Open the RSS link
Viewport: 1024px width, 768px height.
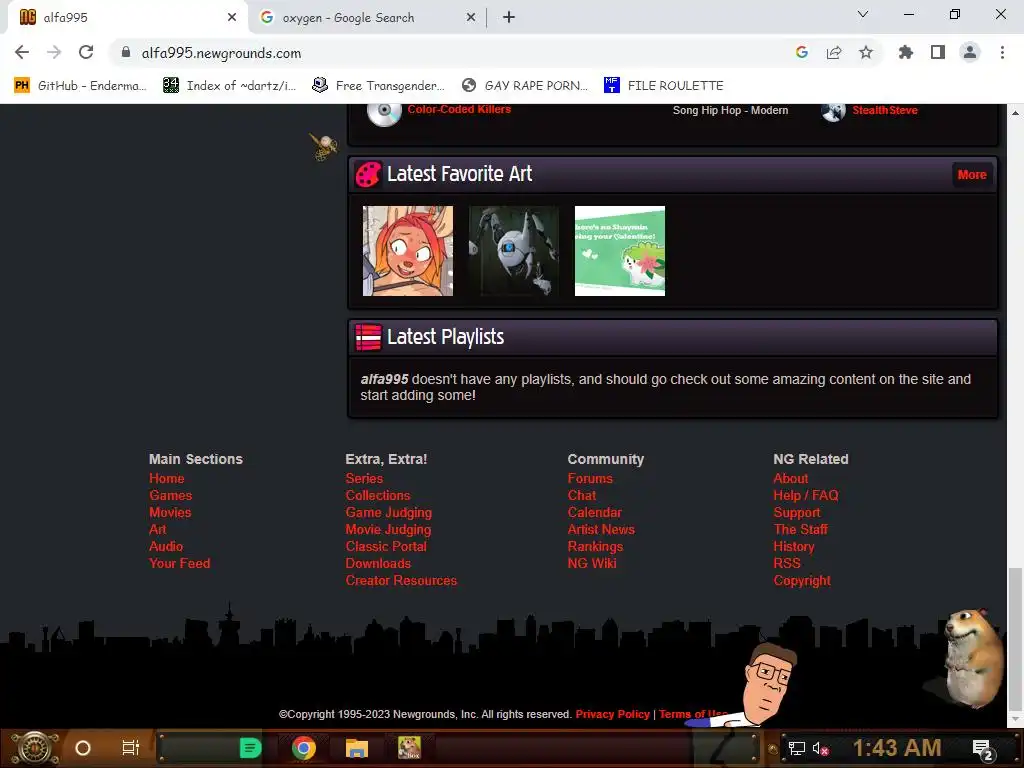pos(787,563)
